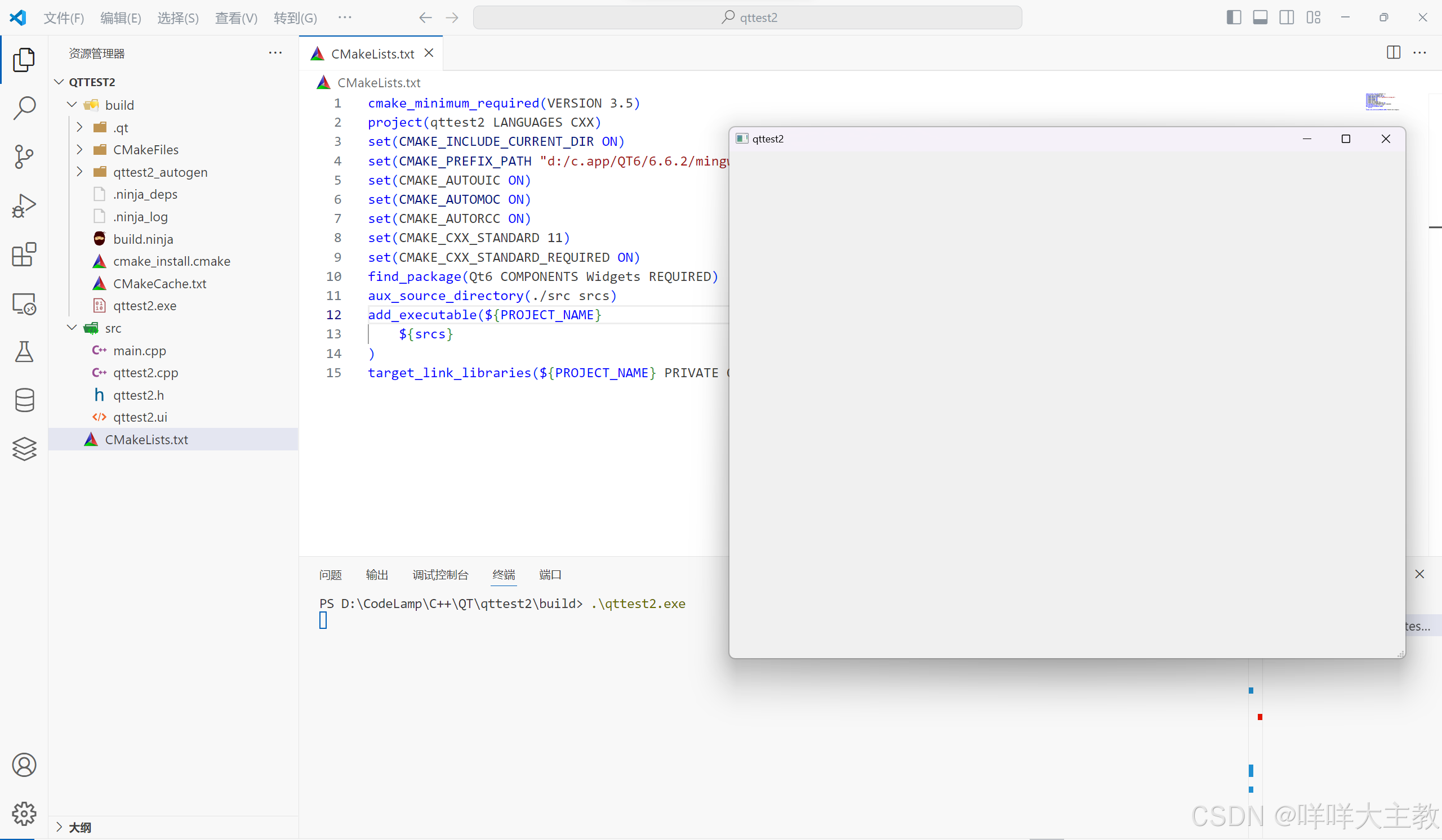Open the Accounts menu icon

click(x=24, y=765)
